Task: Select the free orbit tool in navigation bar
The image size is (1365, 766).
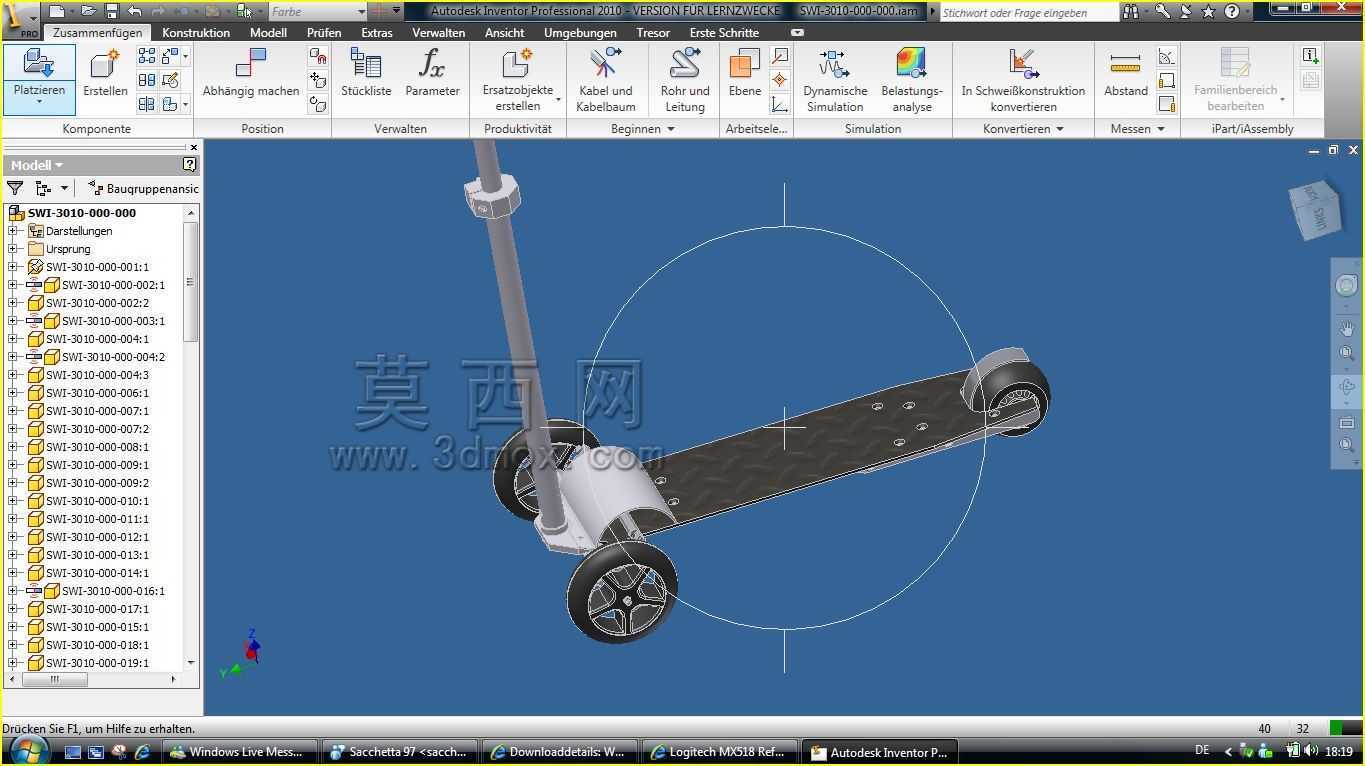Action: pyautogui.click(x=1347, y=389)
